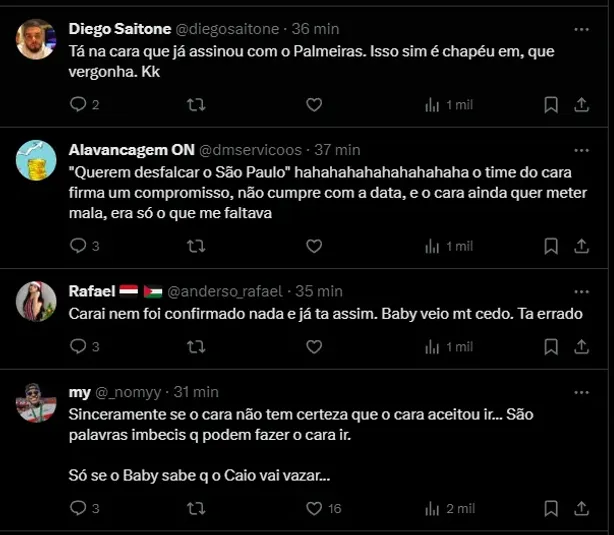Screen dimensions: 614x535
Task: Click the Alavancagem ON avatar
Action: 37,161
